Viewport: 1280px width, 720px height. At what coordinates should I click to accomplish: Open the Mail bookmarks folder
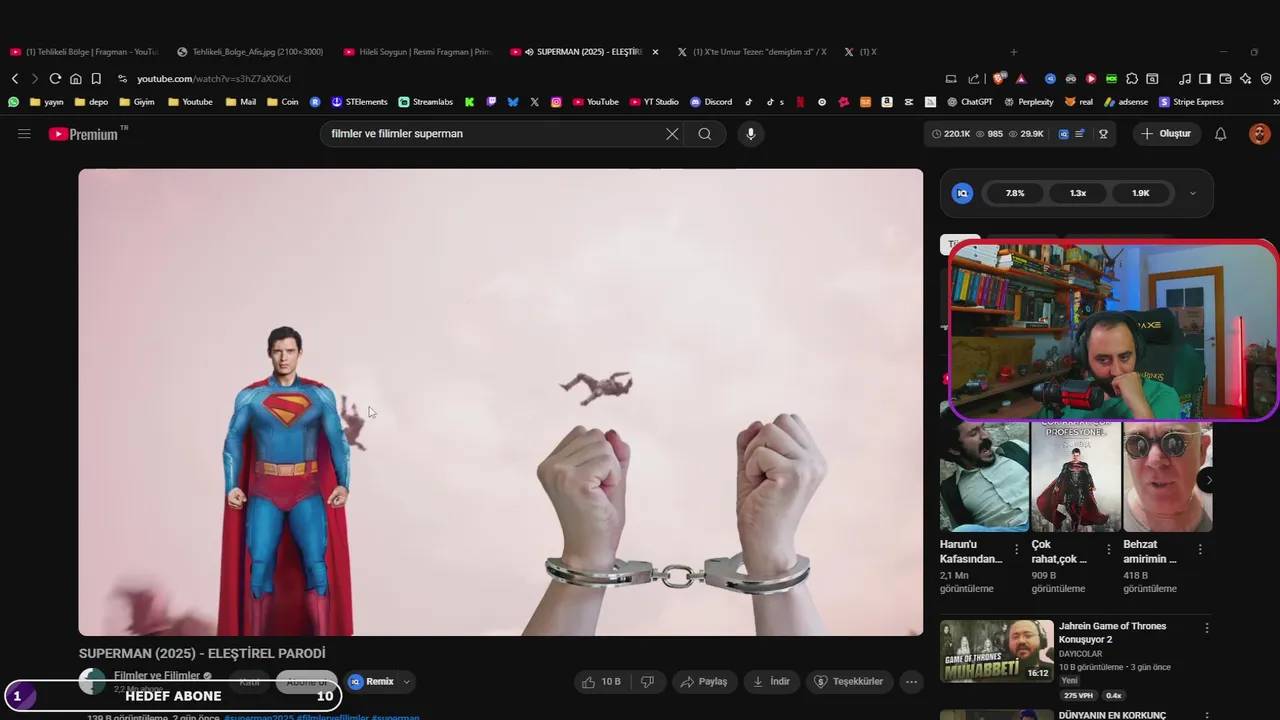tap(241, 102)
